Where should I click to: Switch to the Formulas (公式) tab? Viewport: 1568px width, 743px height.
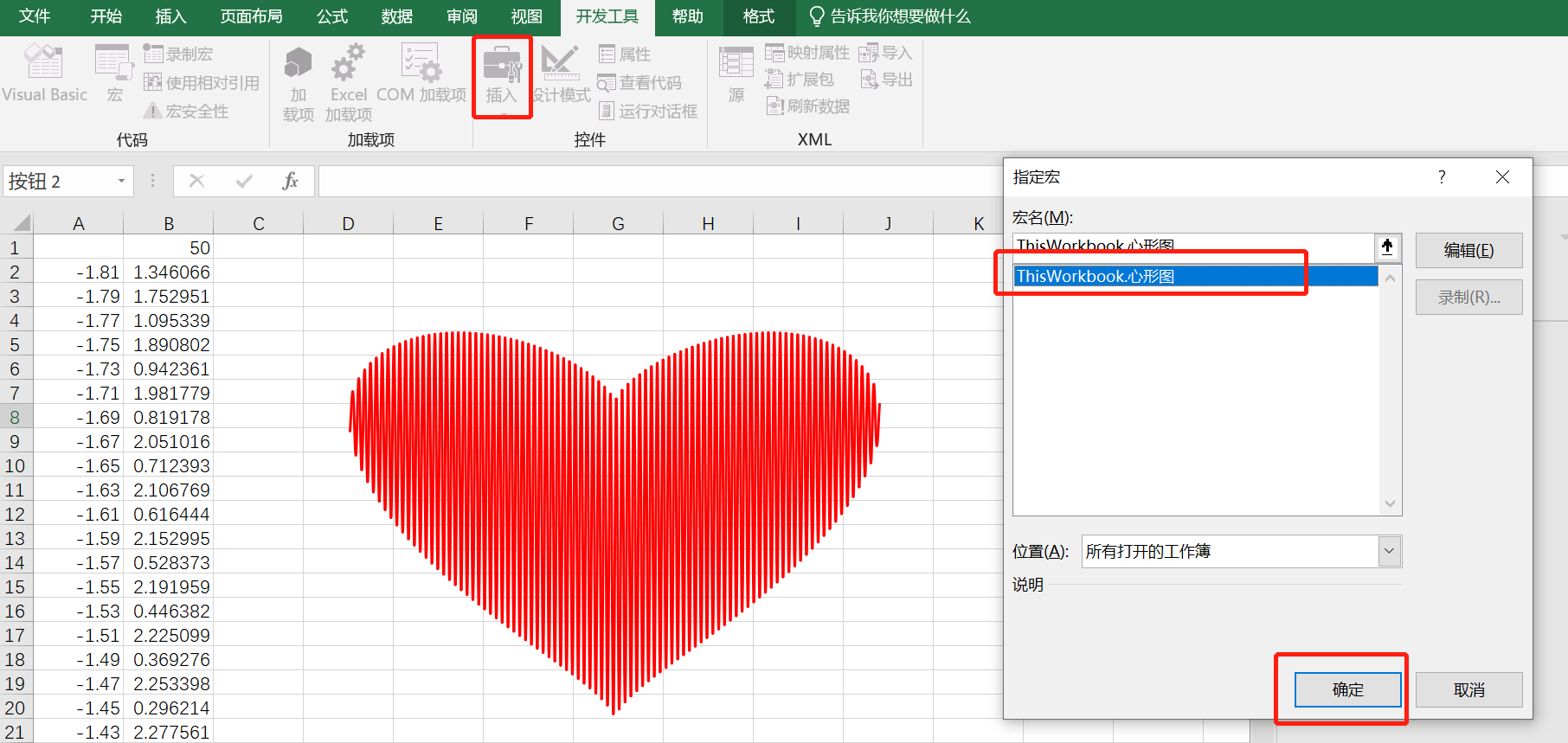(x=332, y=16)
